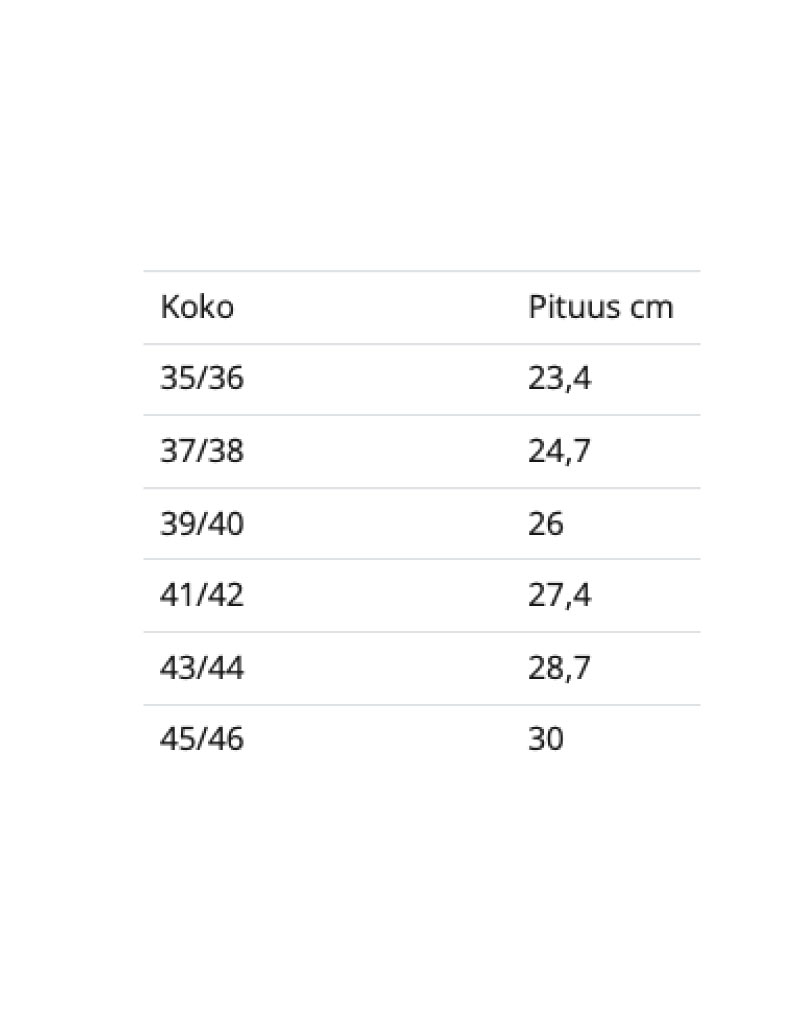Select the 43/44 size cell
This screenshot has height=1020, width=800.
click(x=202, y=667)
